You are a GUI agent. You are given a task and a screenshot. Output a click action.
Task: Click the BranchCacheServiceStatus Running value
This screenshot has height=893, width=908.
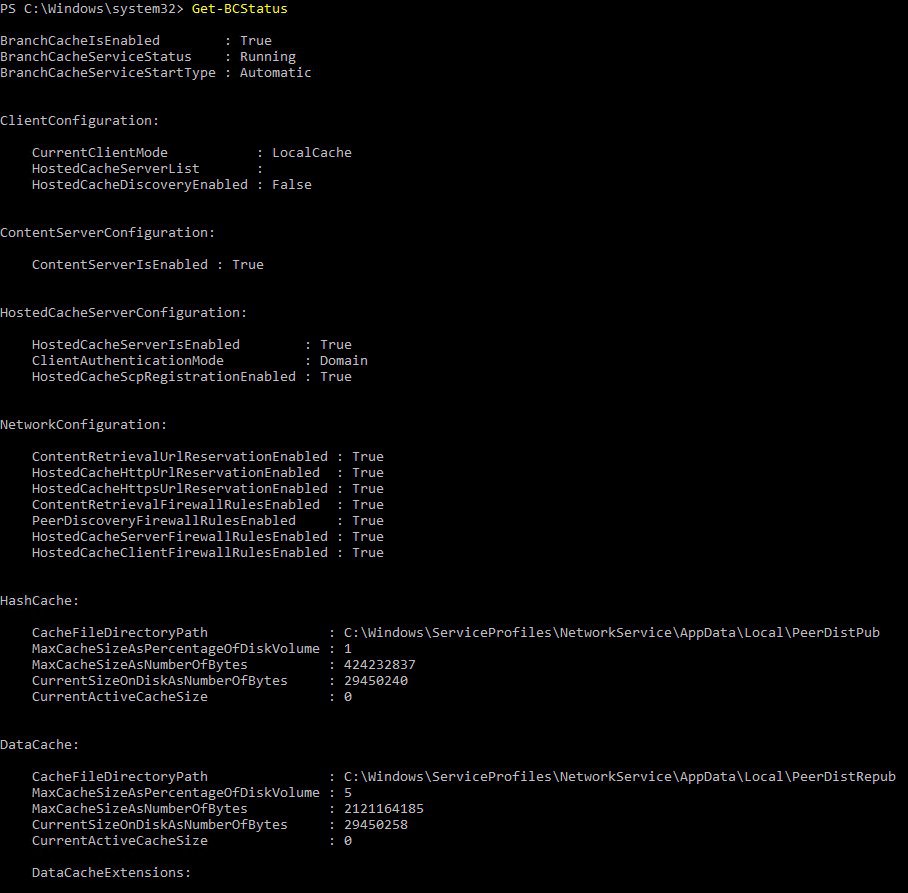pyautogui.click(x=268, y=57)
